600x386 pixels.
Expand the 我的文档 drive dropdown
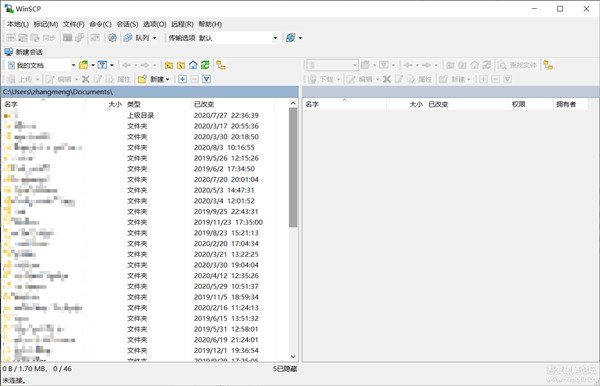point(73,65)
